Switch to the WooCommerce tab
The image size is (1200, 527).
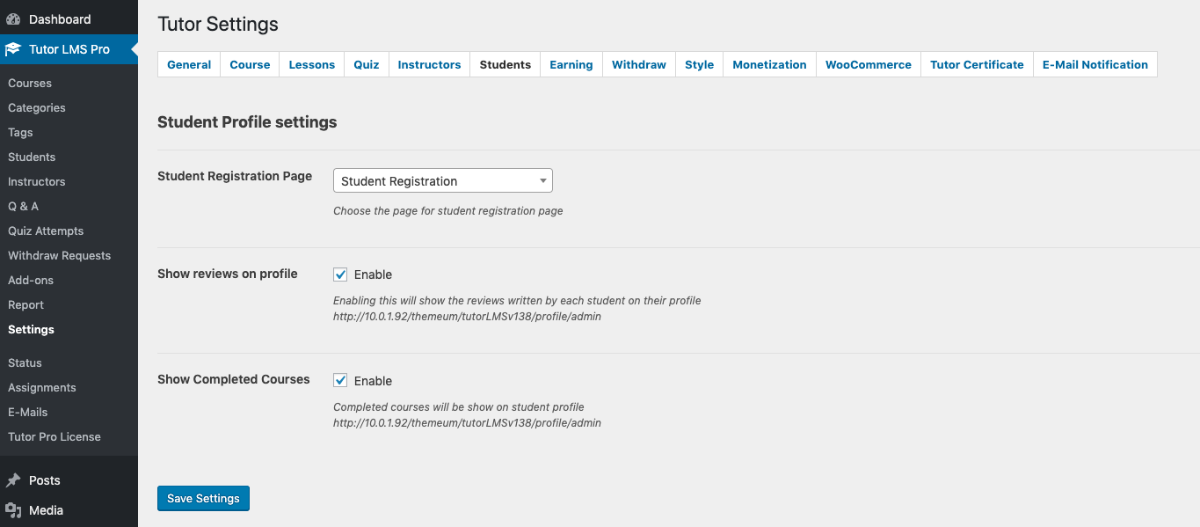(868, 64)
